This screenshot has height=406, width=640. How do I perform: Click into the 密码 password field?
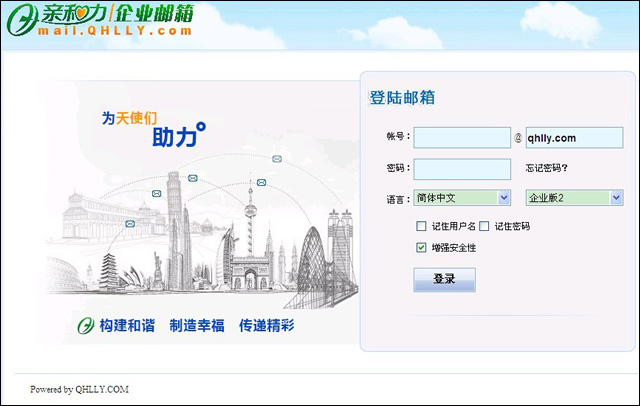click(461, 169)
